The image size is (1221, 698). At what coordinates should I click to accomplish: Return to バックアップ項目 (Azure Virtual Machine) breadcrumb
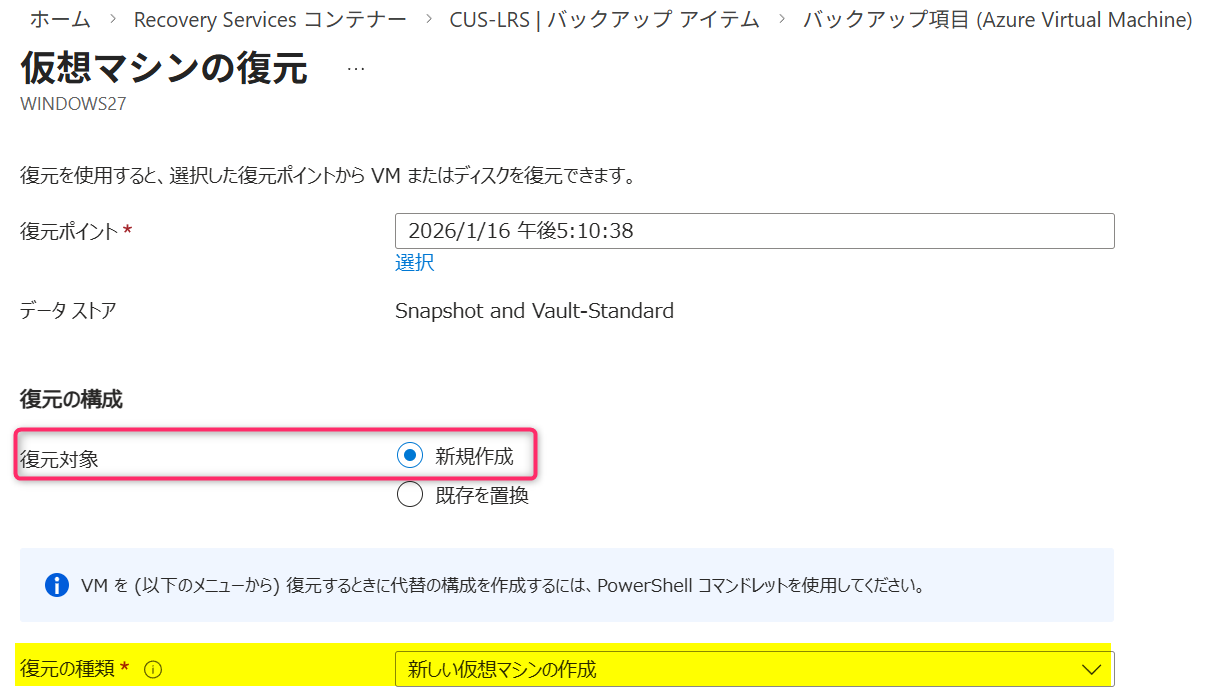click(x=997, y=20)
